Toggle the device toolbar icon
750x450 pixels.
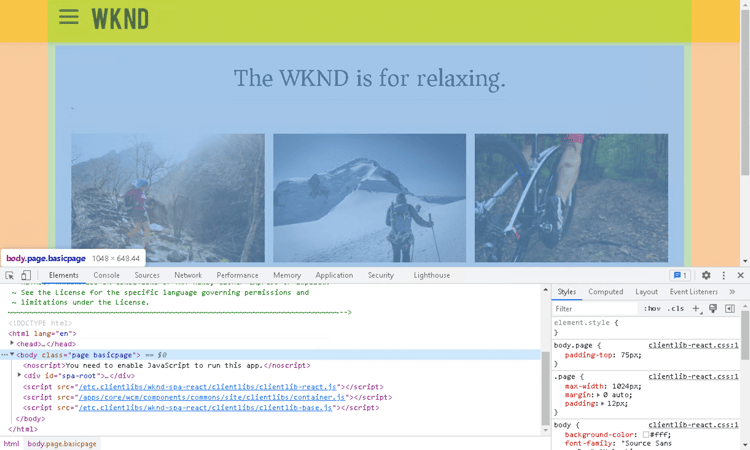(x=26, y=275)
